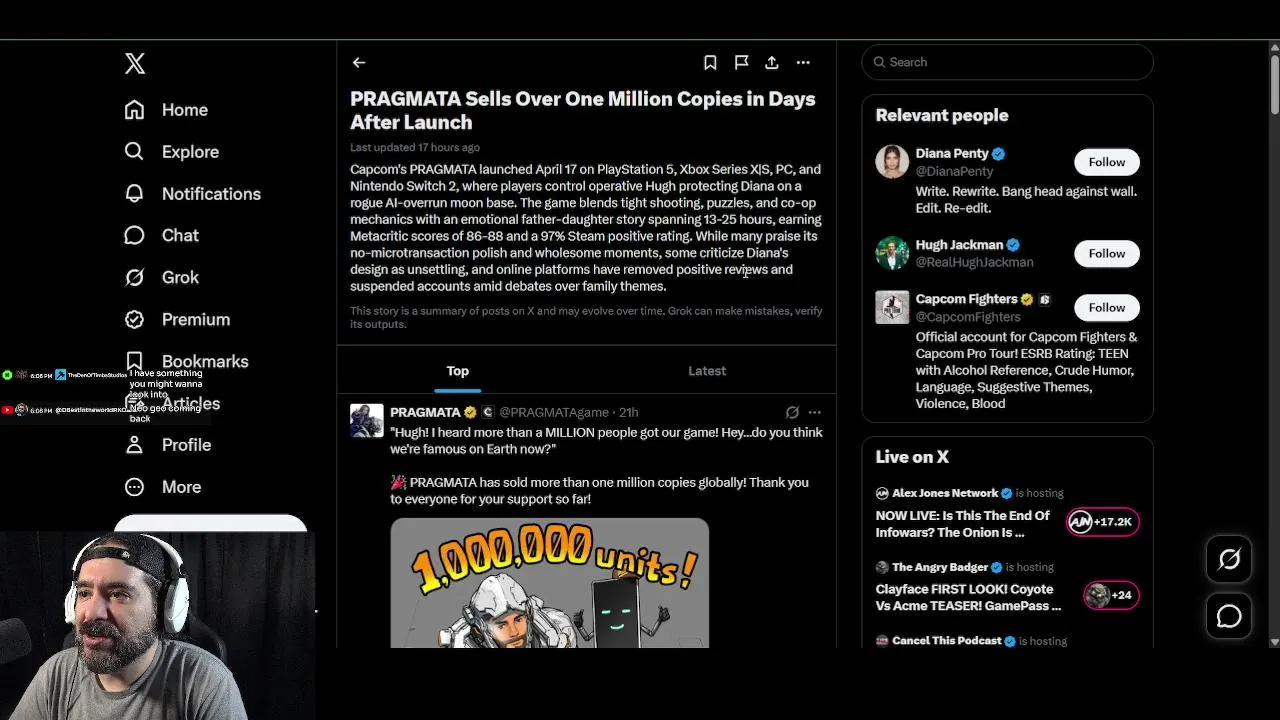Image resolution: width=1280 pixels, height=720 pixels.
Task: Click the 'Relevant people' heading
Action: click(x=942, y=116)
